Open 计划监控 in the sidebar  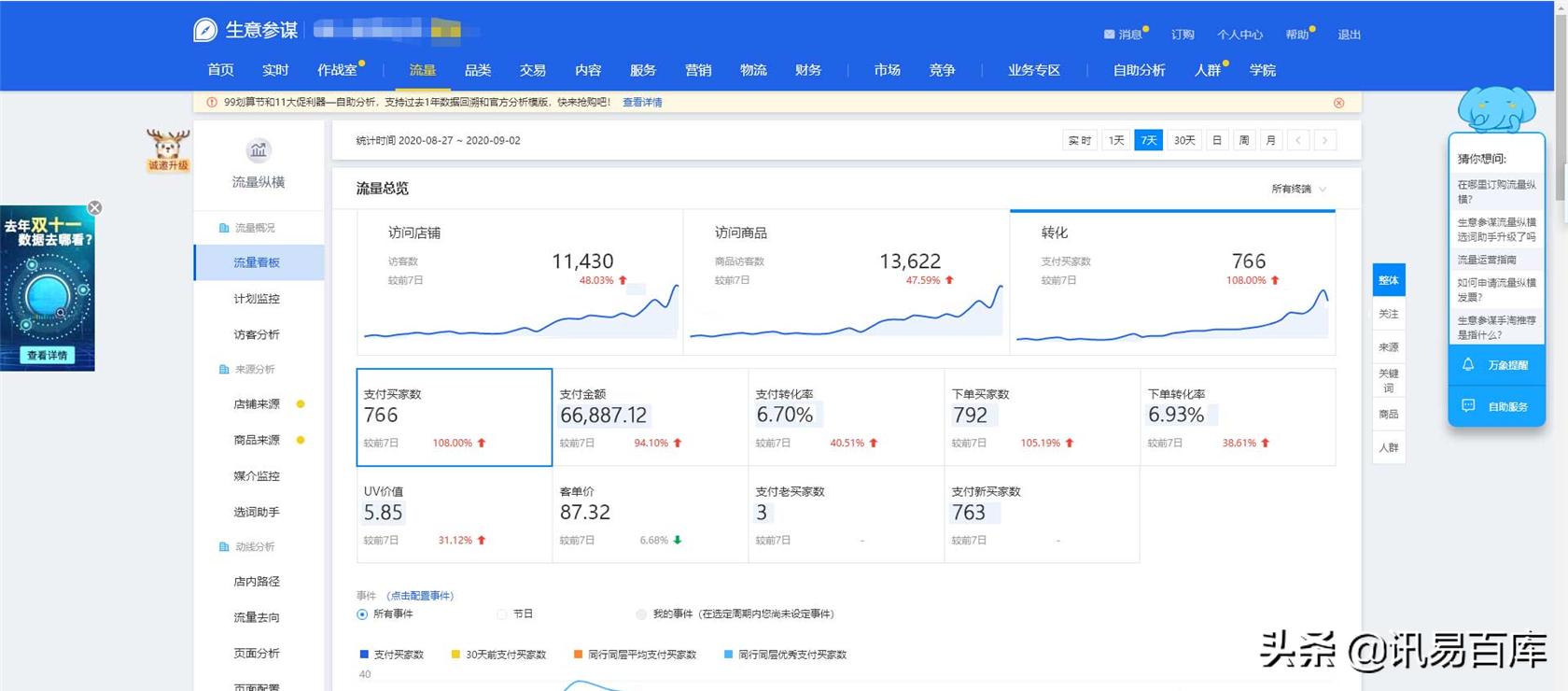coord(257,299)
